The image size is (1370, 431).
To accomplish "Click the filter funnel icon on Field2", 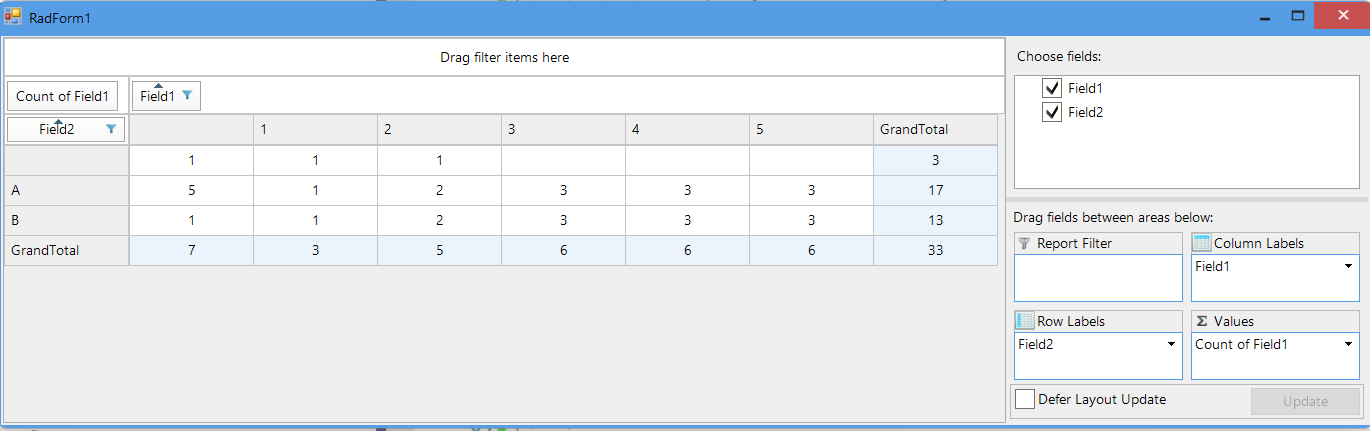I will [x=111, y=129].
